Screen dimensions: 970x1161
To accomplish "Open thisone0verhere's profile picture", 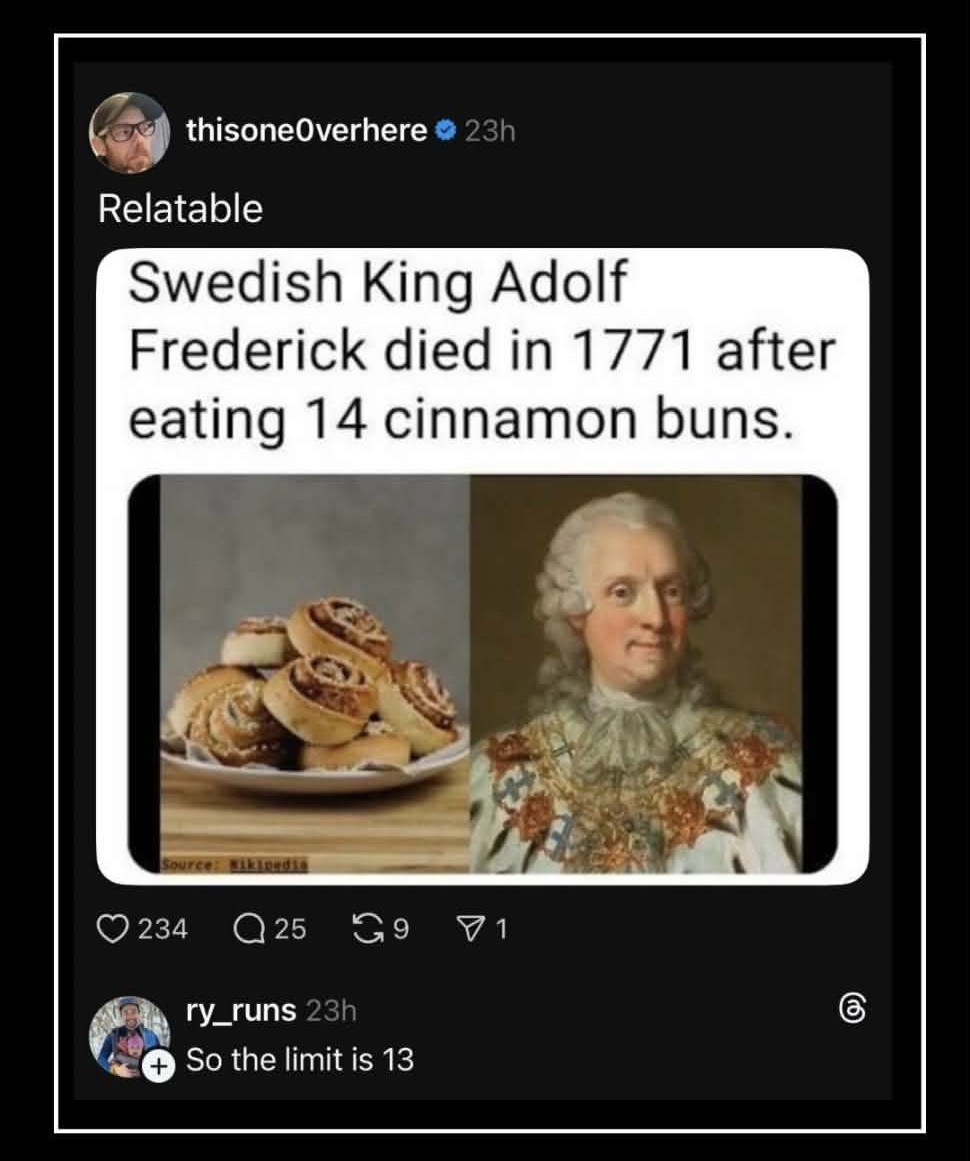I will (x=130, y=132).
